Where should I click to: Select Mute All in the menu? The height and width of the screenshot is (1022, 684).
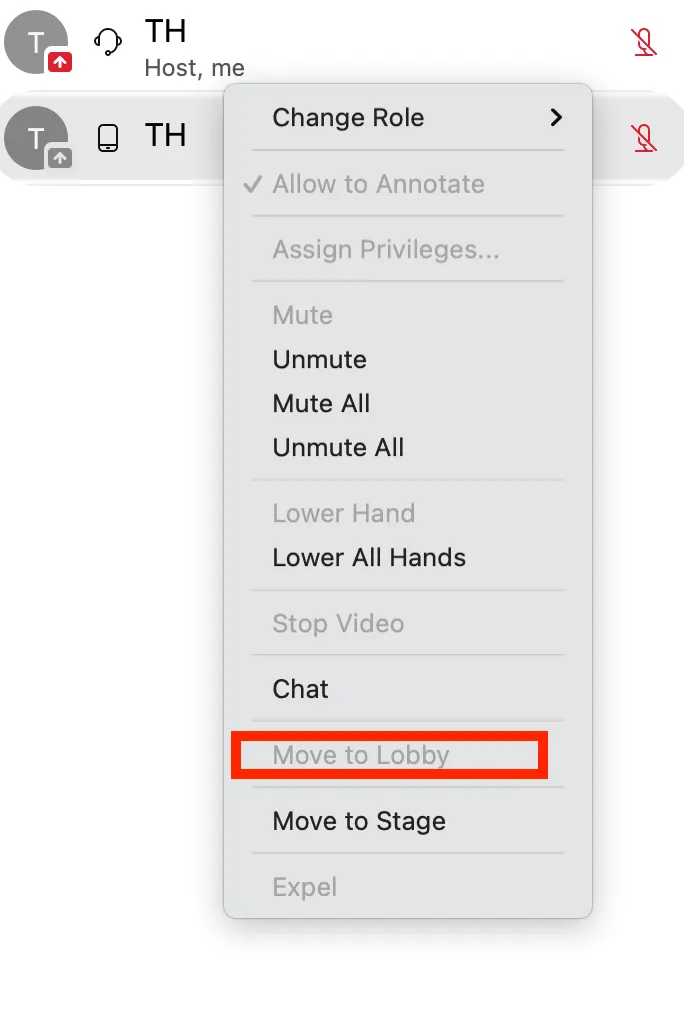pyautogui.click(x=322, y=404)
